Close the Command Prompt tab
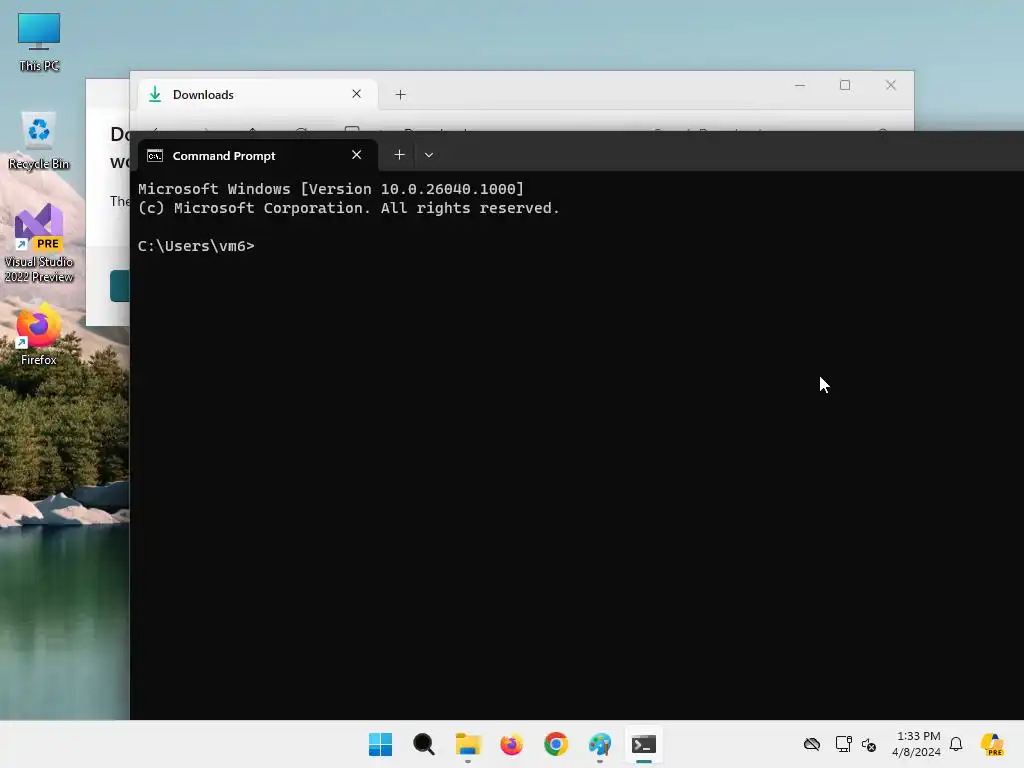Image resolution: width=1024 pixels, height=768 pixels. coord(357,155)
